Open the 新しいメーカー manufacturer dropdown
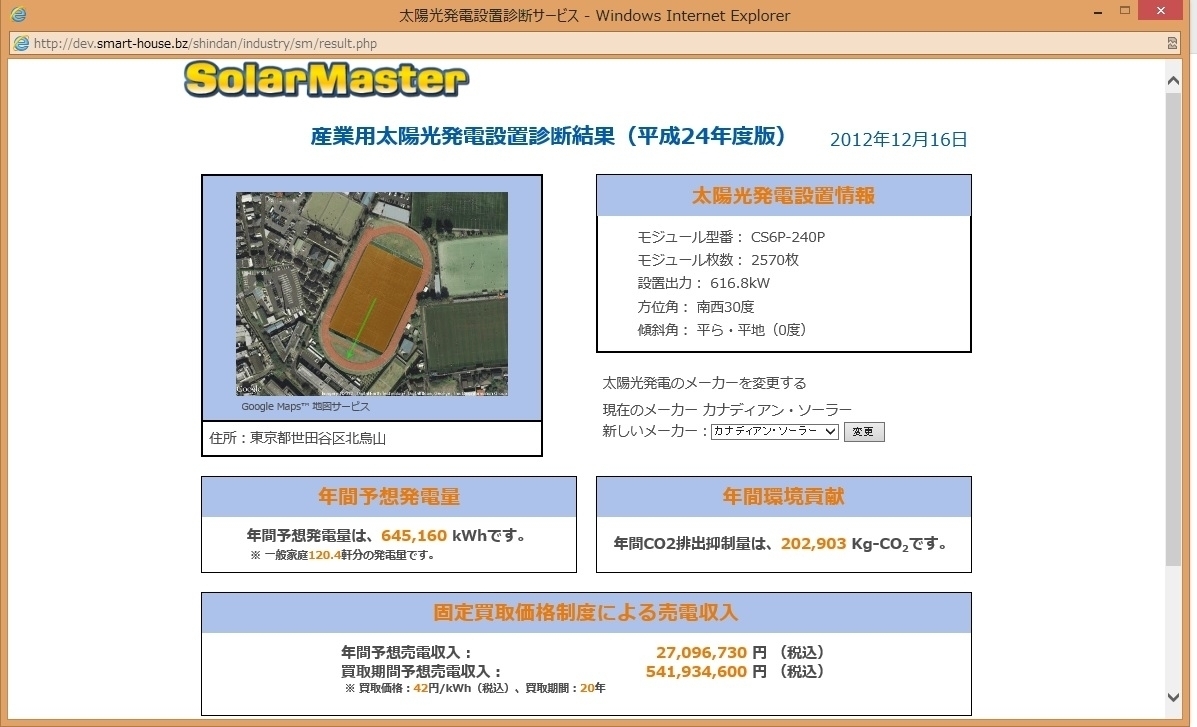This screenshot has width=1197, height=727. click(774, 432)
